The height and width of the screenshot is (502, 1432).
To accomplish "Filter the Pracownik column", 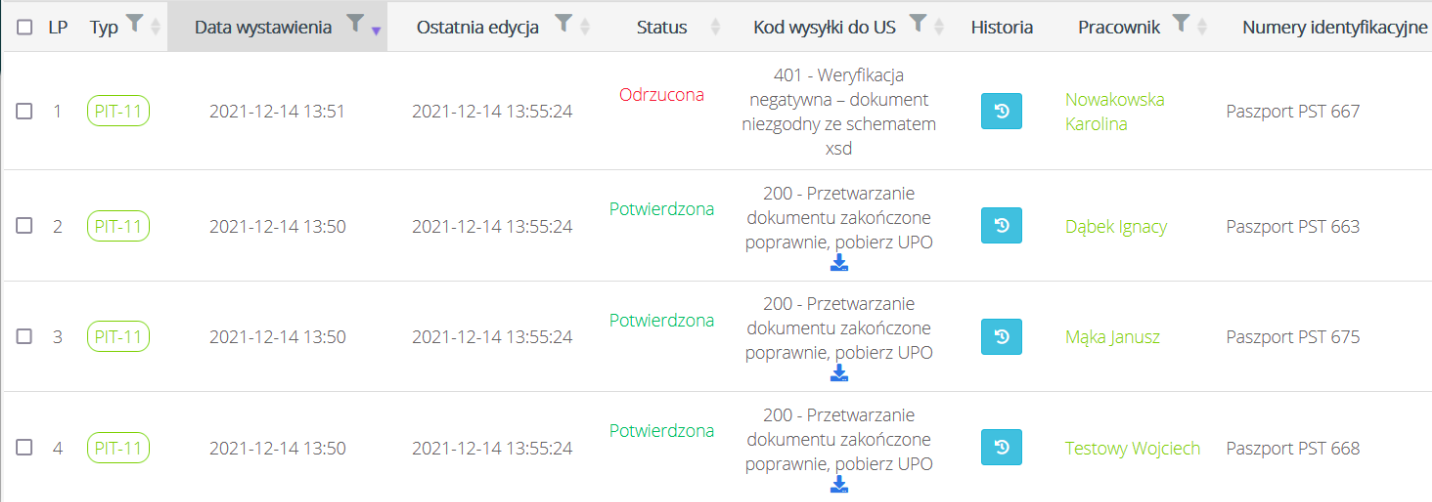I will 1180,24.
